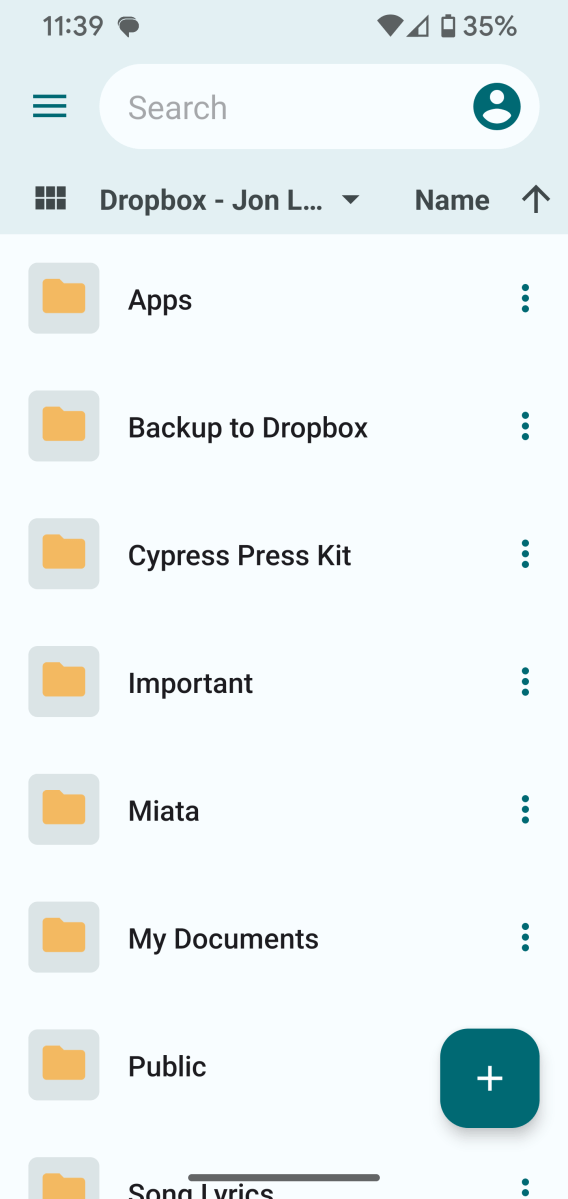This screenshot has height=1199, width=568.
Task: Open more options for Important folder
Action: coord(525,681)
